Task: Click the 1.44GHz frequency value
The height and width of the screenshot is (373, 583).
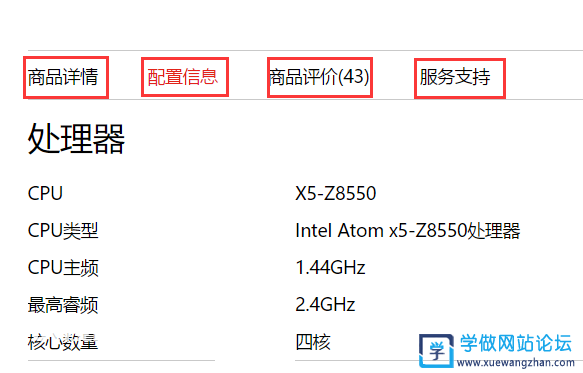Action: click(330, 268)
